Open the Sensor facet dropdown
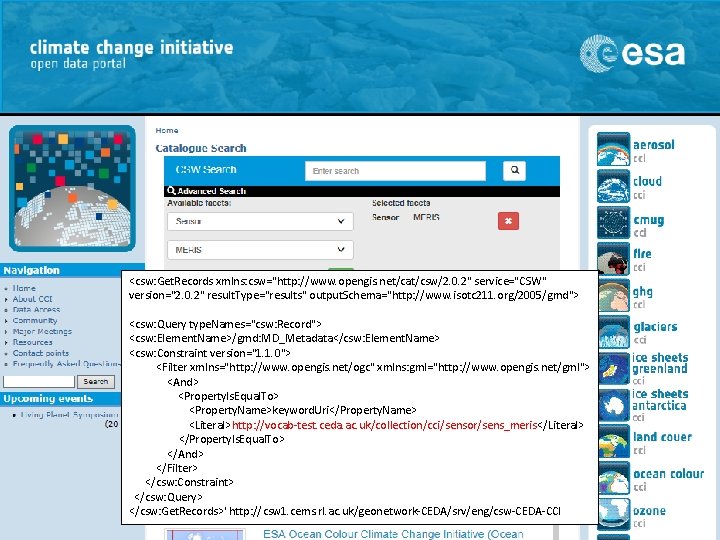This screenshot has height=540, width=720. 260,221
